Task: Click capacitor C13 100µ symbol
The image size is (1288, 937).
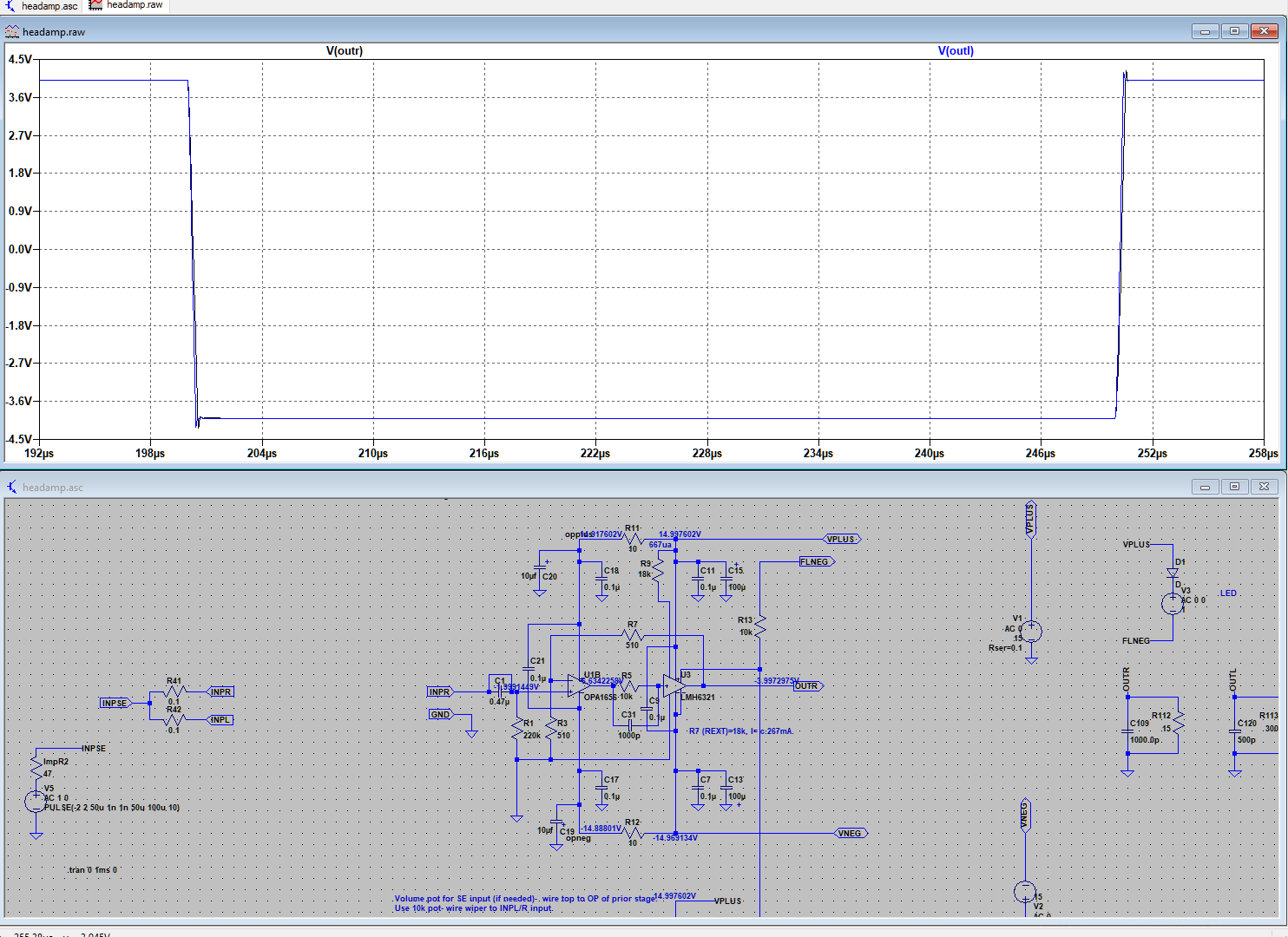Action: click(x=726, y=788)
